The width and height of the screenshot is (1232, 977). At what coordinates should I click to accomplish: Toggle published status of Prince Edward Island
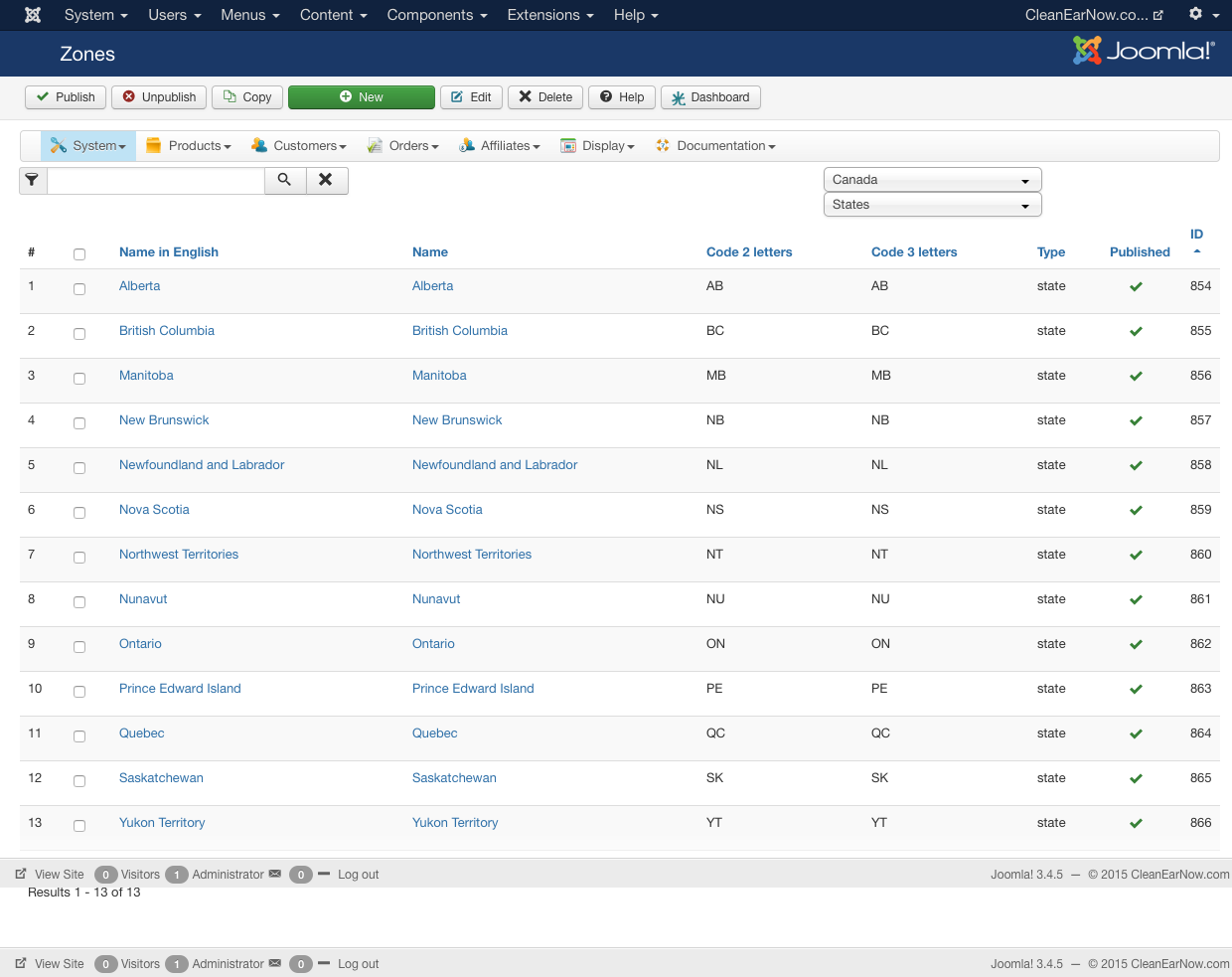pyautogui.click(x=1136, y=689)
